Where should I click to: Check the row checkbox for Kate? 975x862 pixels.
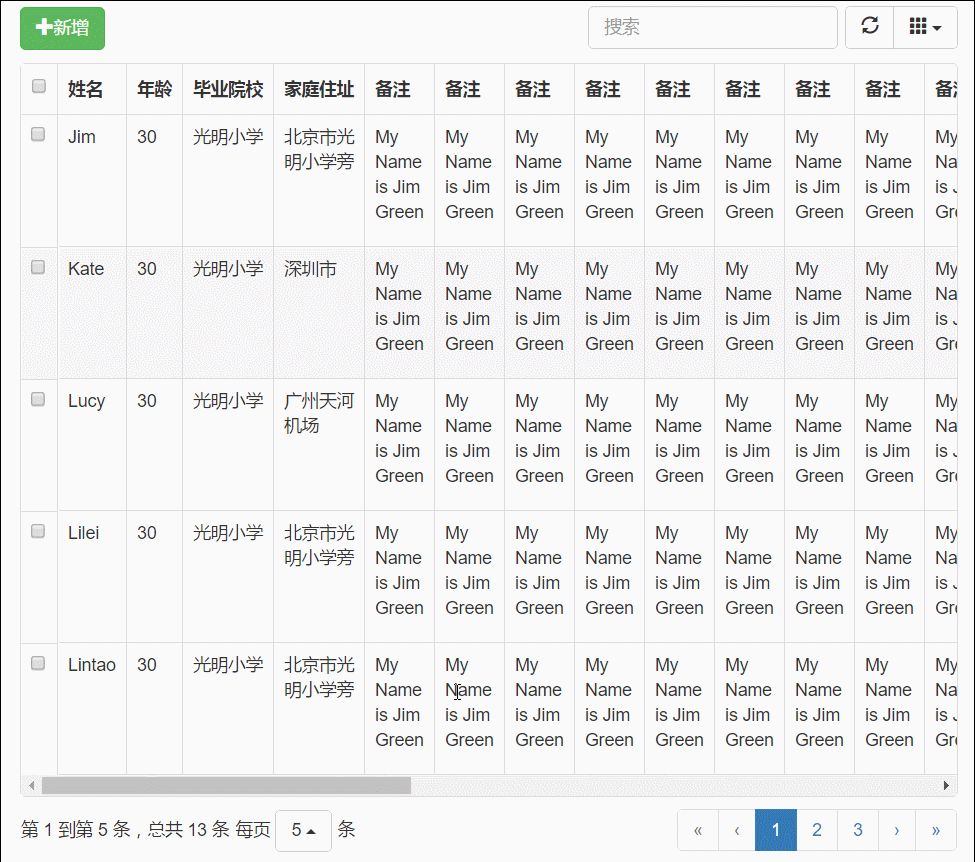[x=38, y=267]
